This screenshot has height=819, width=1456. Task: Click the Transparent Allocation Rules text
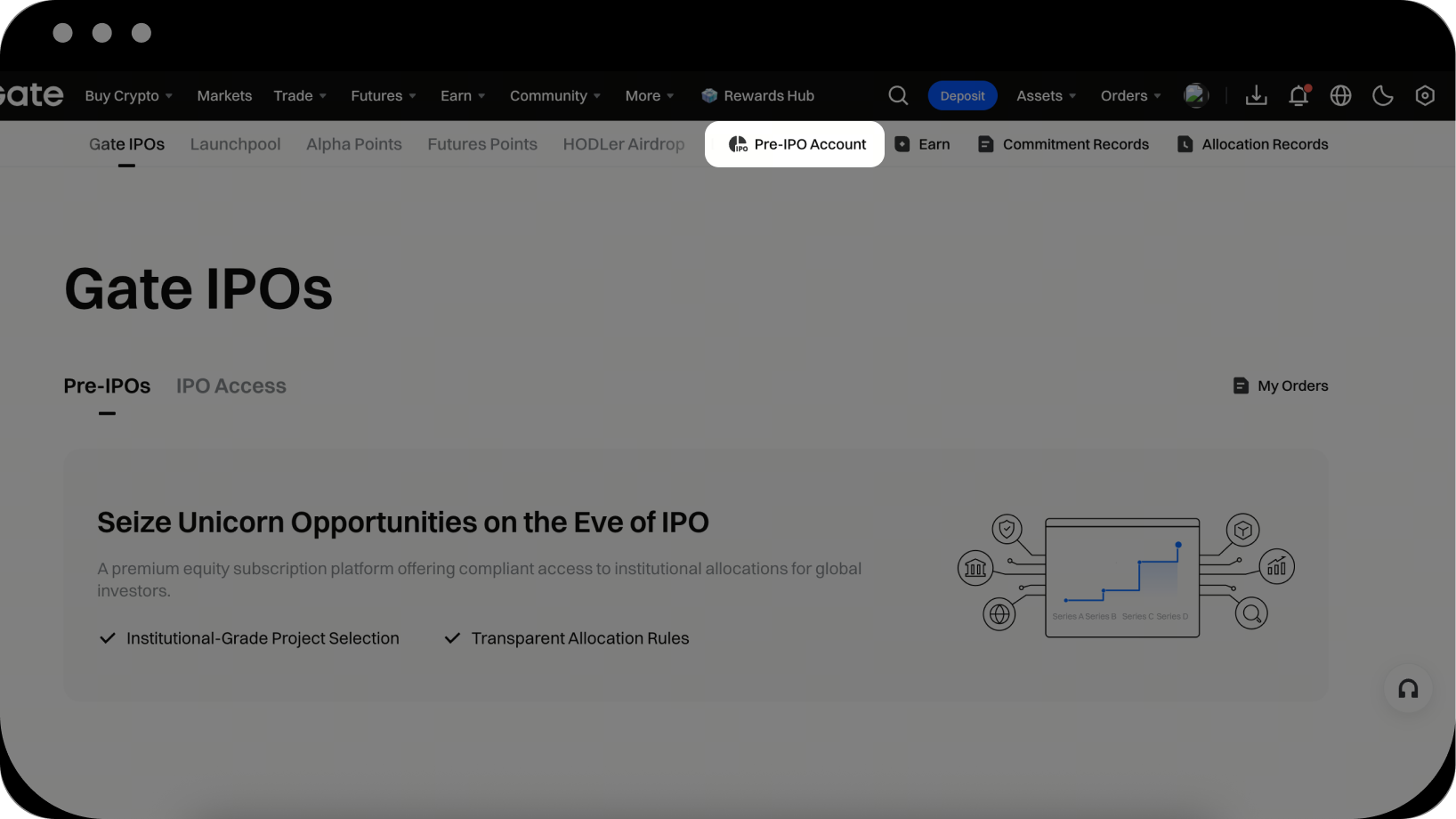click(x=580, y=638)
